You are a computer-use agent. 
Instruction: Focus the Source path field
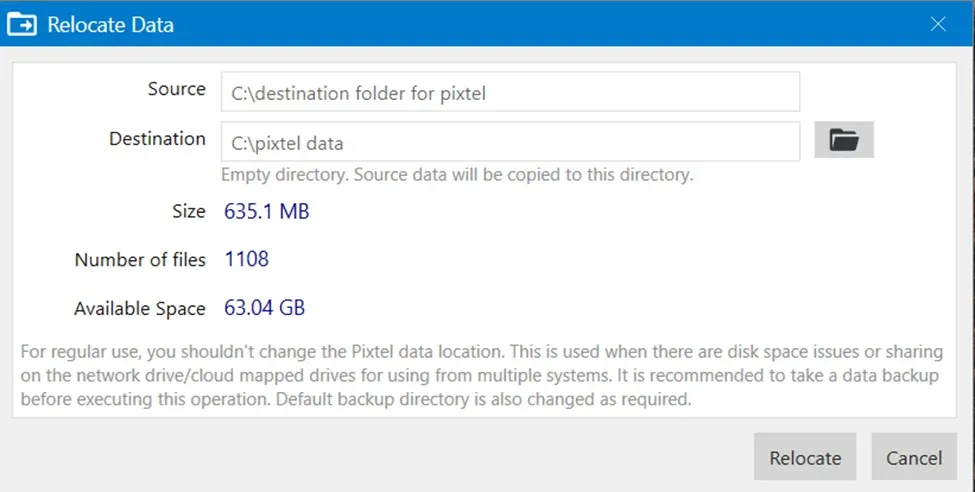(x=511, y=92)
